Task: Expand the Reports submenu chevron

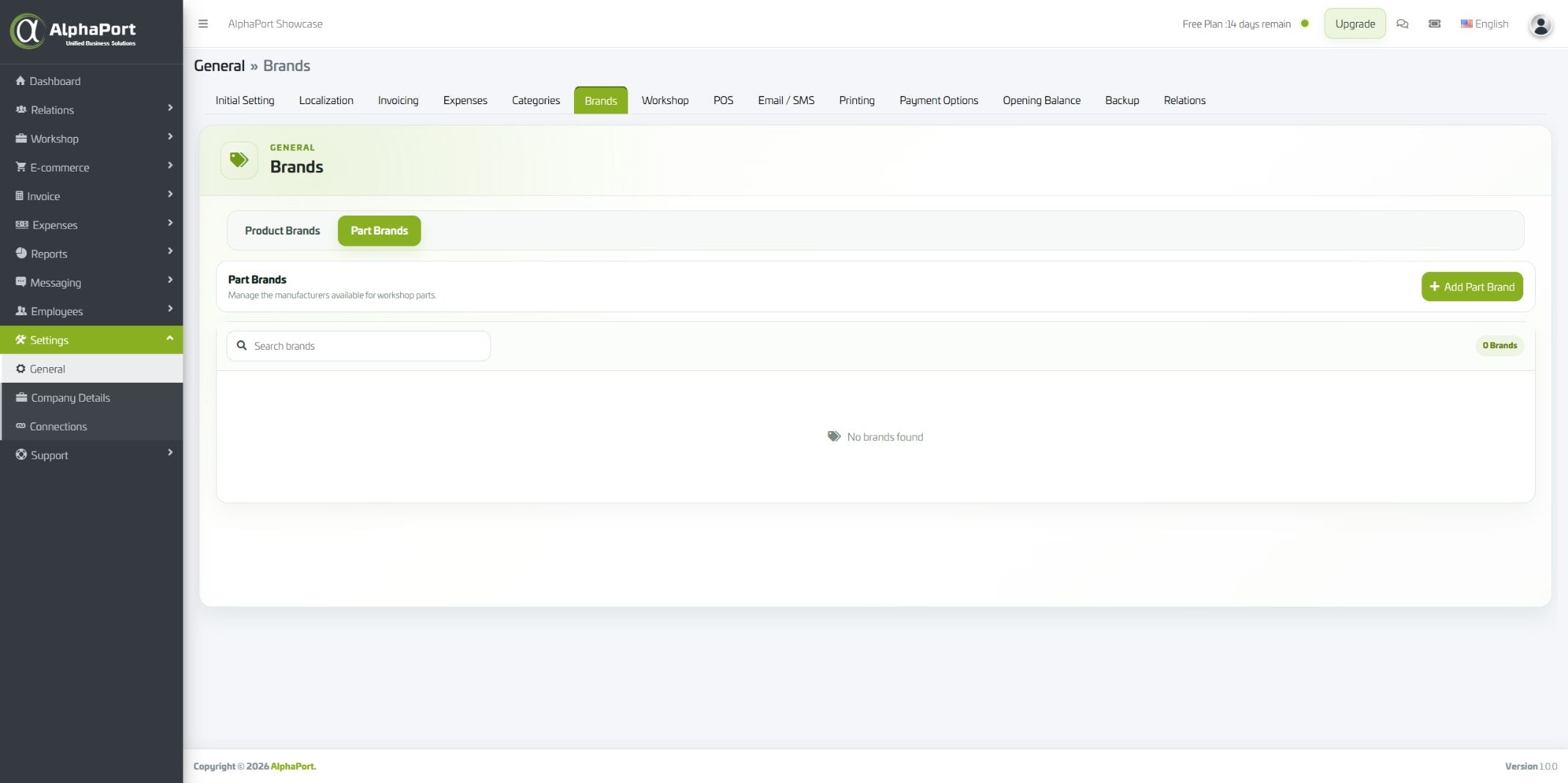Action: click(170, 251)
